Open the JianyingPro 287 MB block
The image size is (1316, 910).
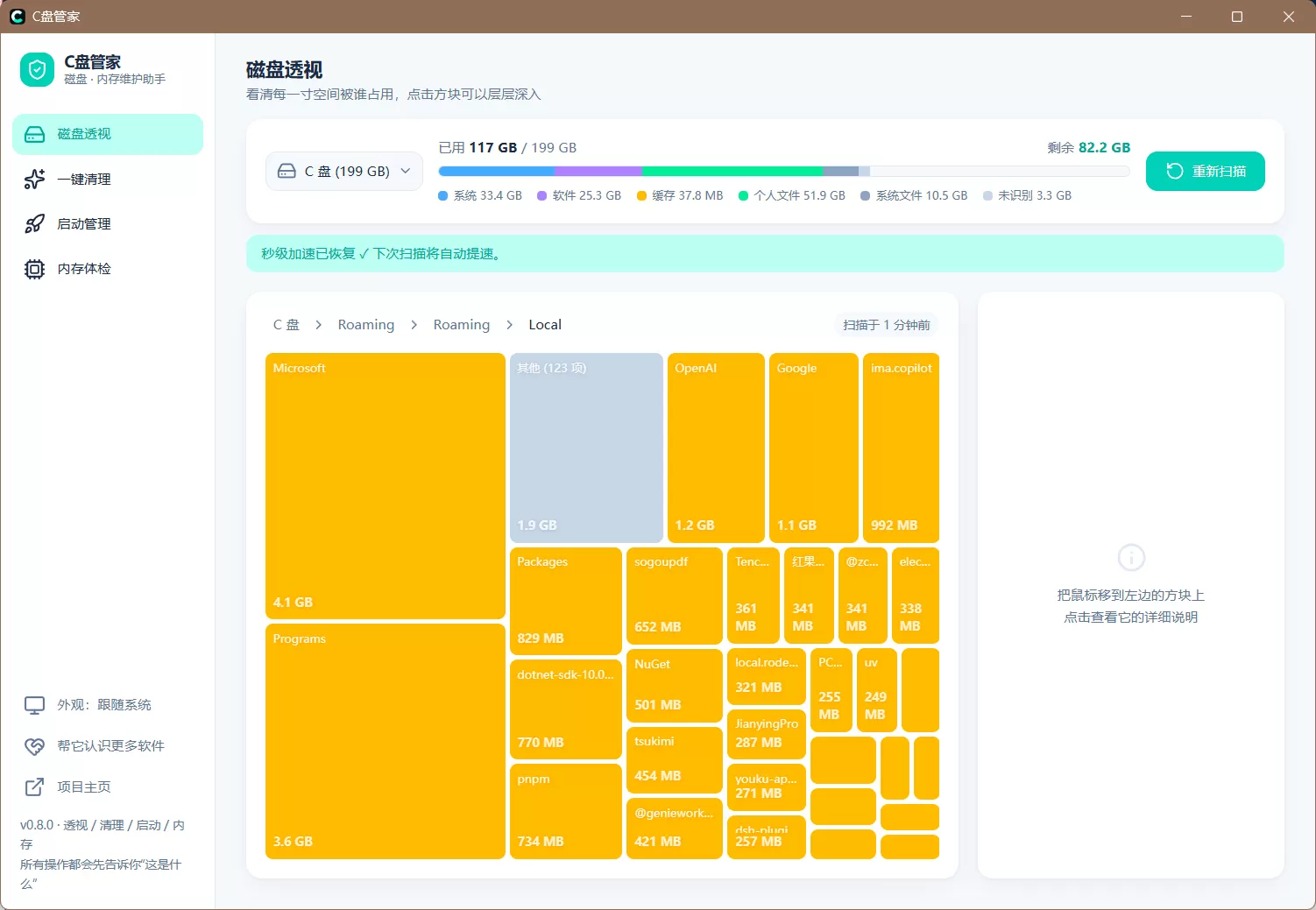767,734
